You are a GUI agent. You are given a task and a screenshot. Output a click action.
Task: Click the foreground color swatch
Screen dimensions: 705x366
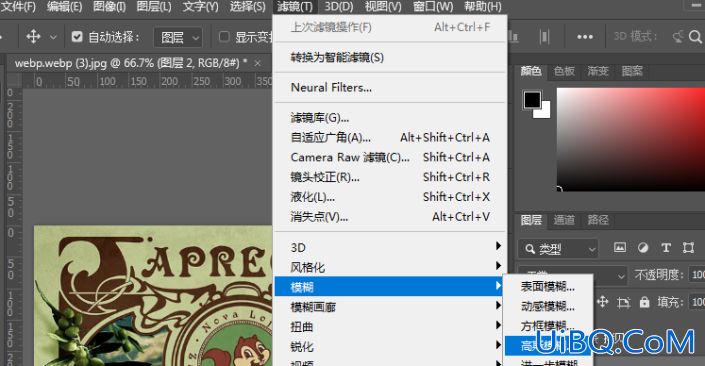(x=532, y=100)
